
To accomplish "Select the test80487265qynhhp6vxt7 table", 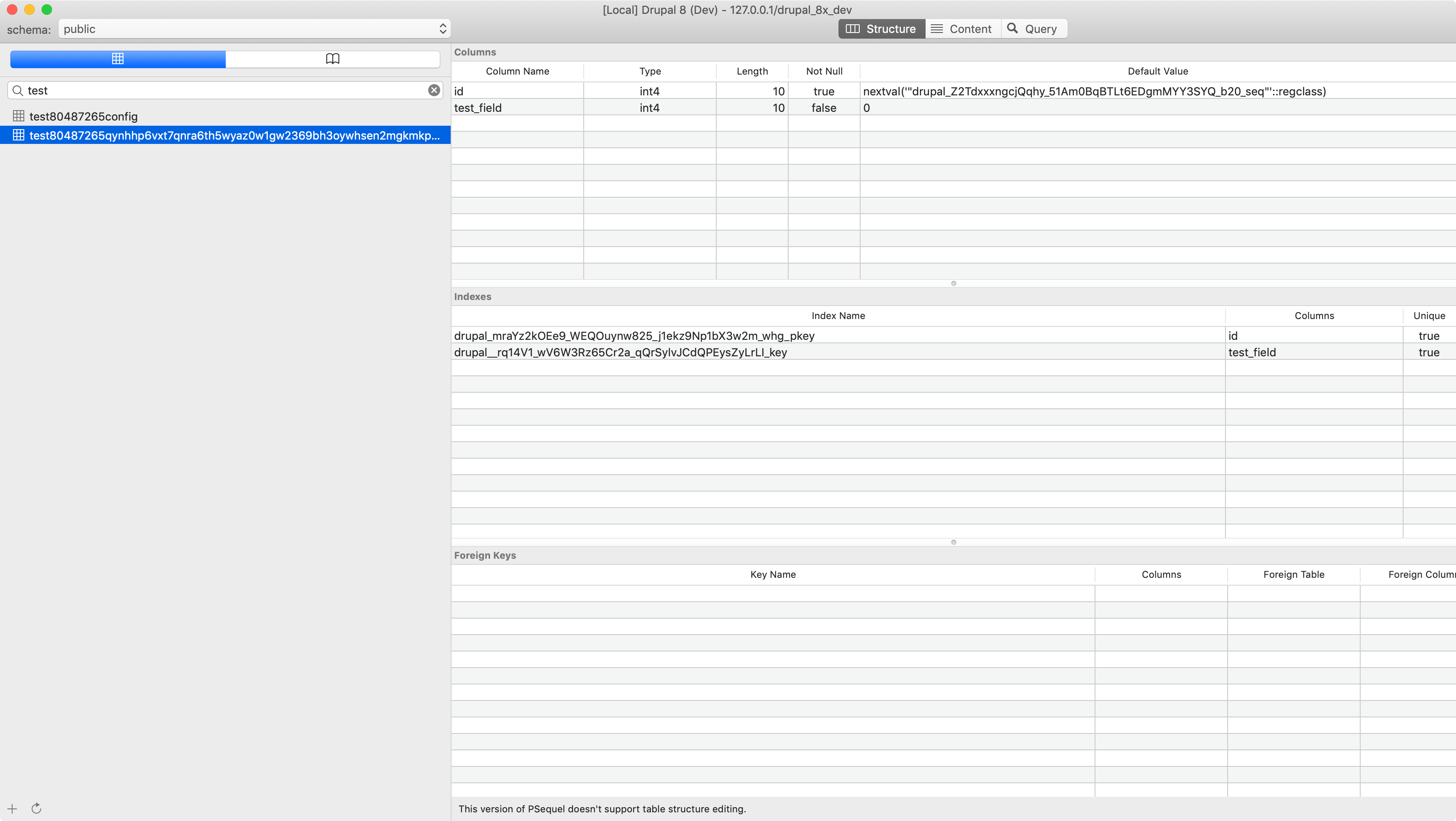I will pyautogui.click(x=225, y=135).
